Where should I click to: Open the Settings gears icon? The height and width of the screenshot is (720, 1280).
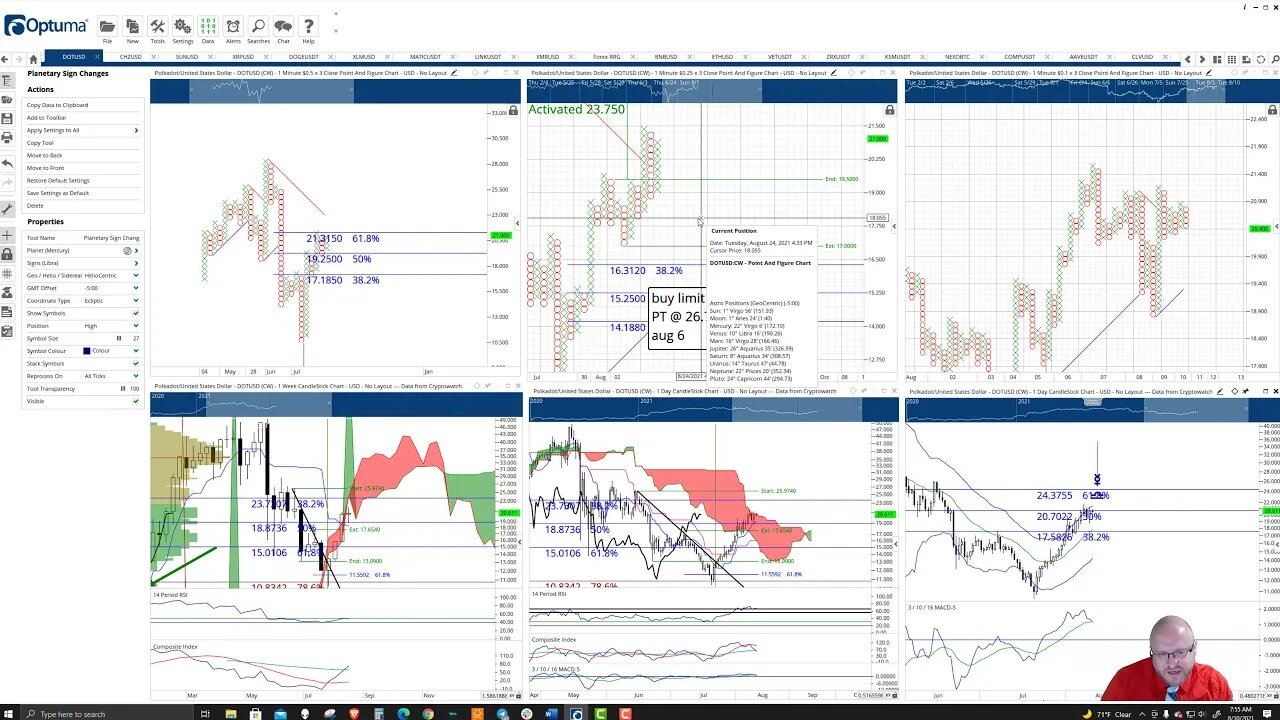pos(182,27)
